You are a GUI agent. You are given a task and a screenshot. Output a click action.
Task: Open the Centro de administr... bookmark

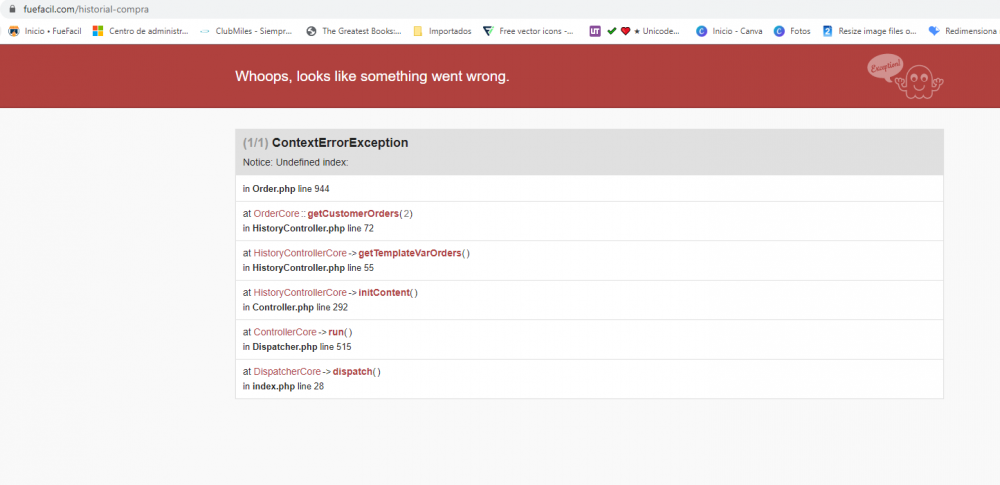pos(141,31)
